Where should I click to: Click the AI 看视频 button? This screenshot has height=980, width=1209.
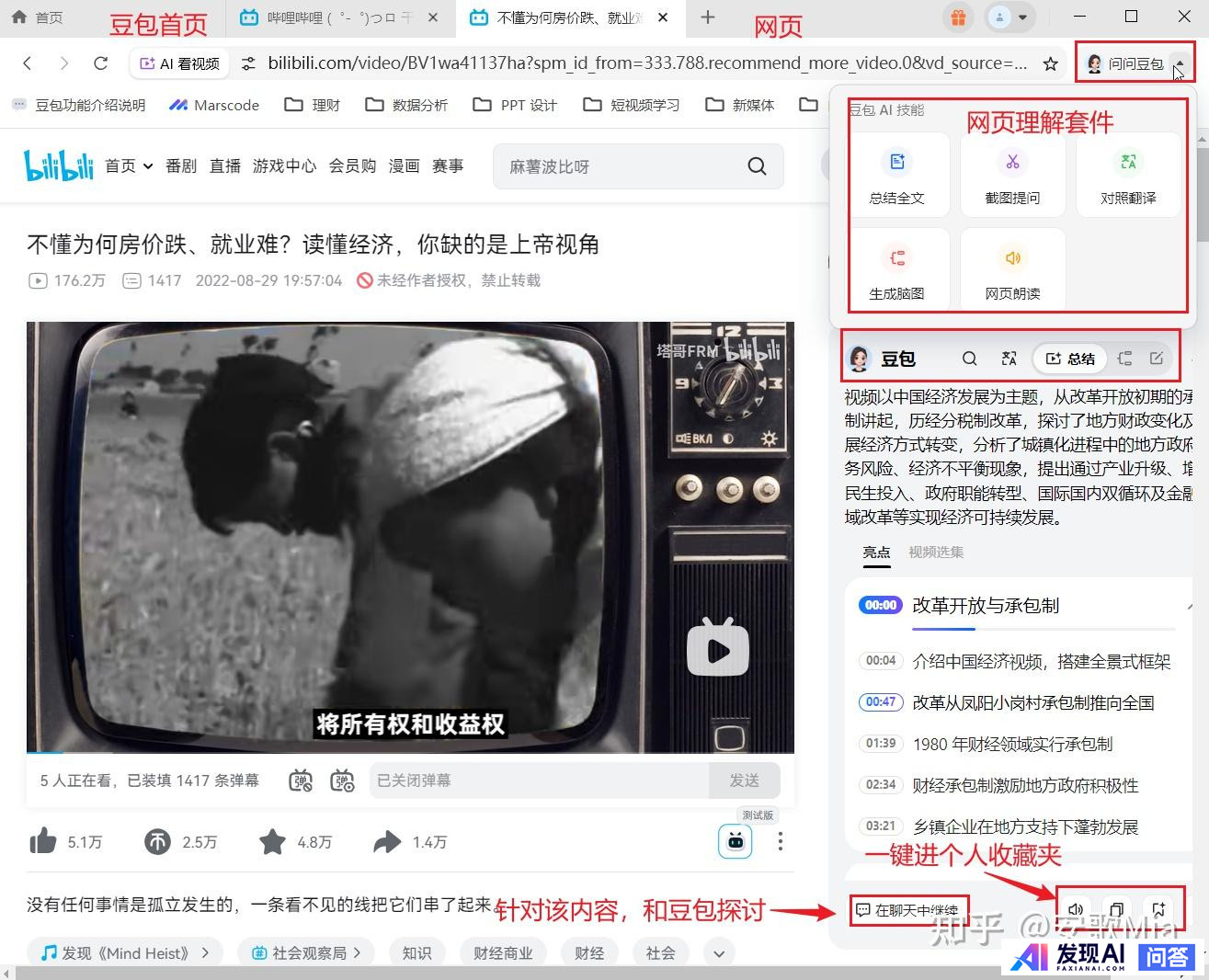tap(179, 63)
